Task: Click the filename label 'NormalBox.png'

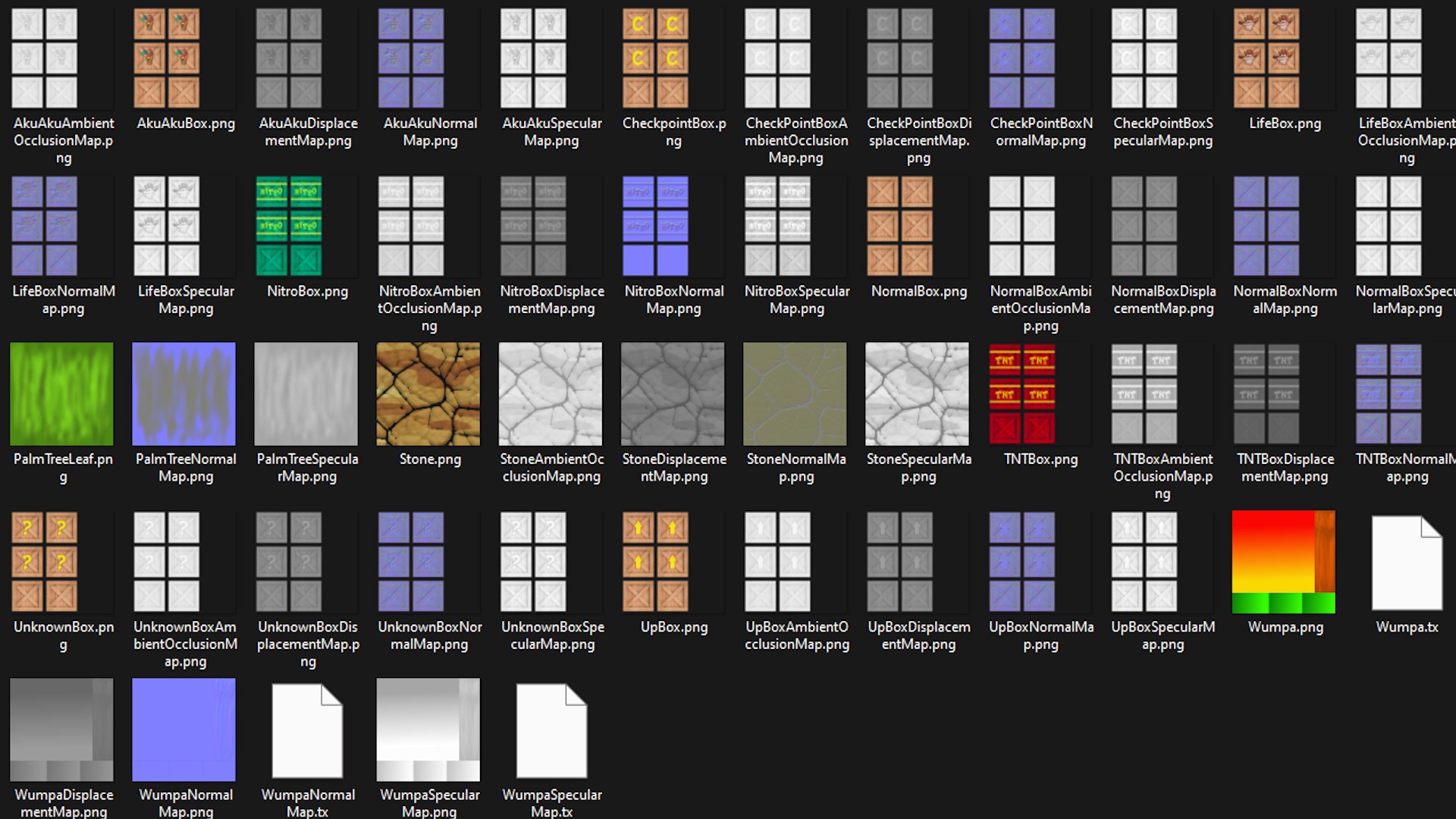Action: point(919,291)
